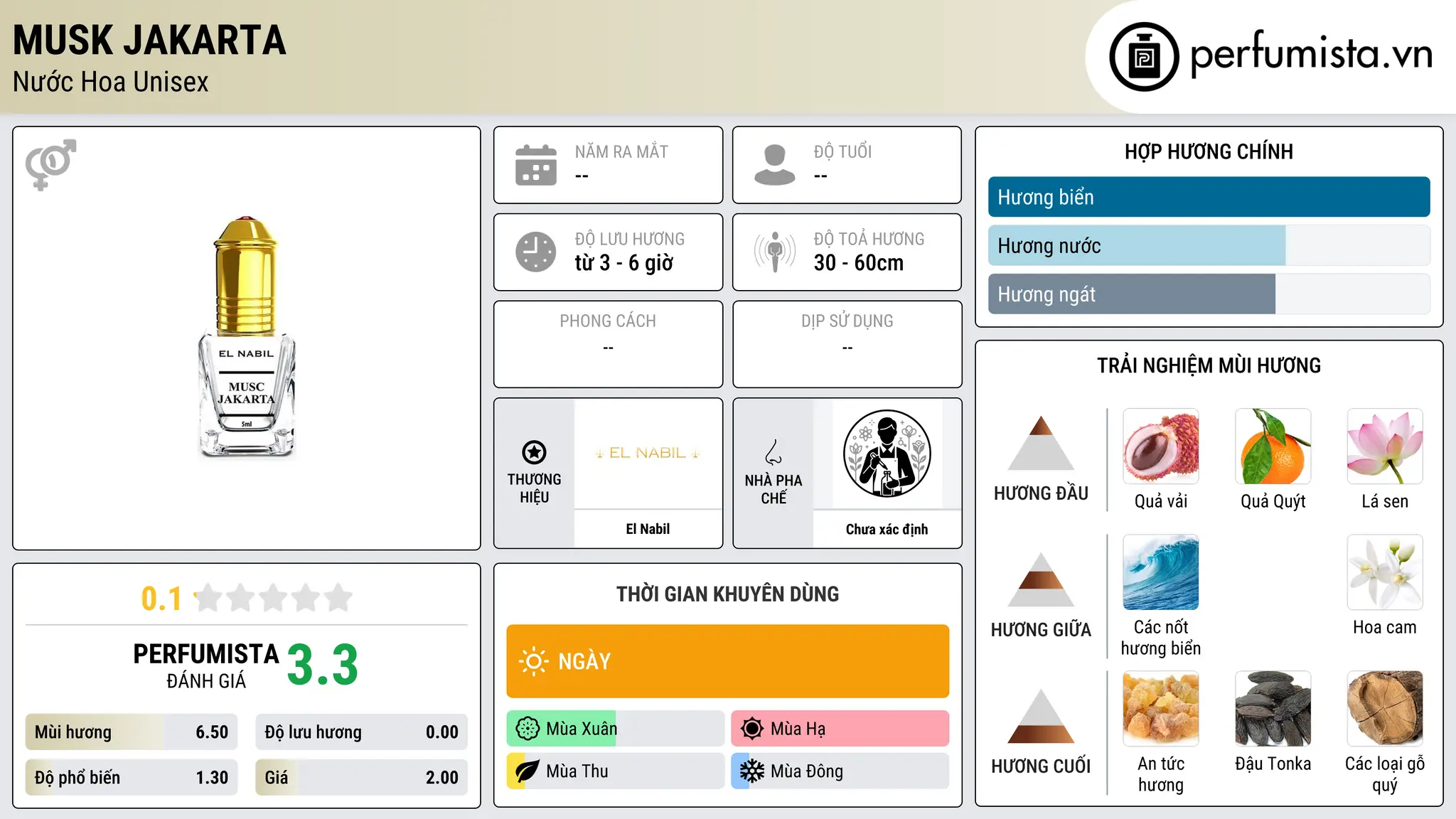Click the DỊP SỬ DỤNG info card
This screenshot has width=1456, height=819.
pyautogui.click(x=847, y=344)
